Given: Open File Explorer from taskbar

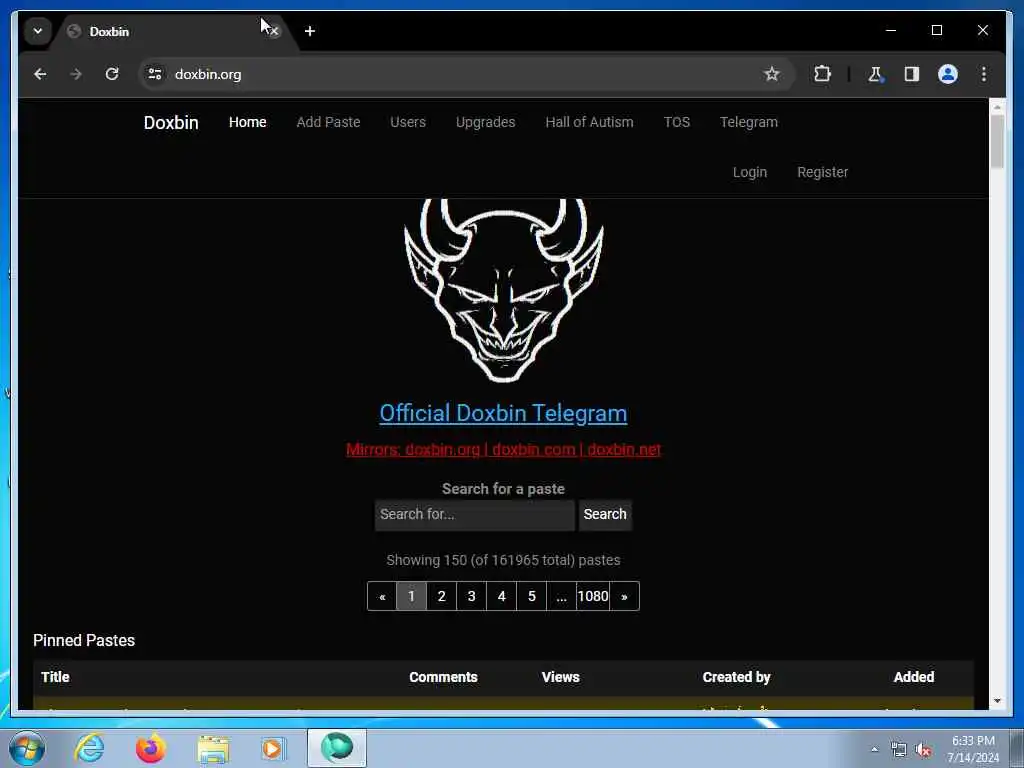Looking at the screenshot, I should (213, 748).
